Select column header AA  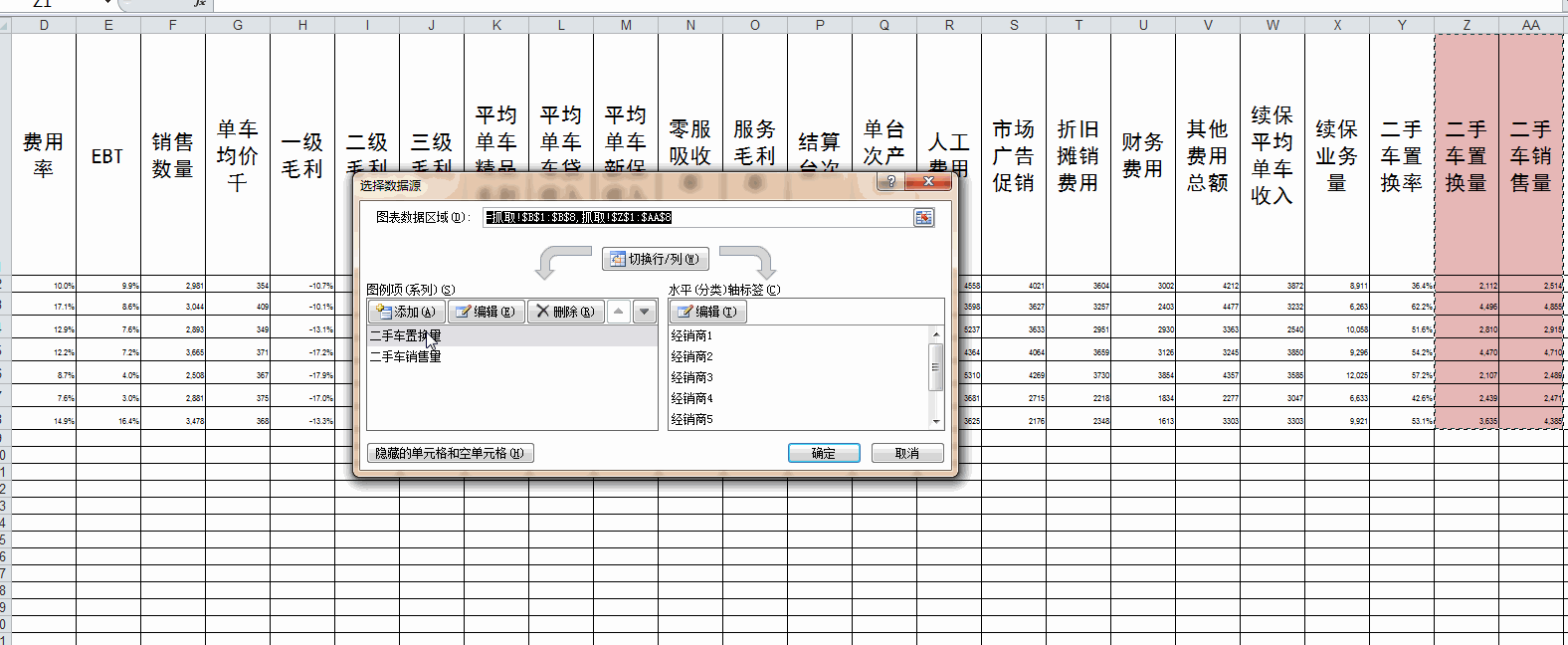pos(1530,25)
